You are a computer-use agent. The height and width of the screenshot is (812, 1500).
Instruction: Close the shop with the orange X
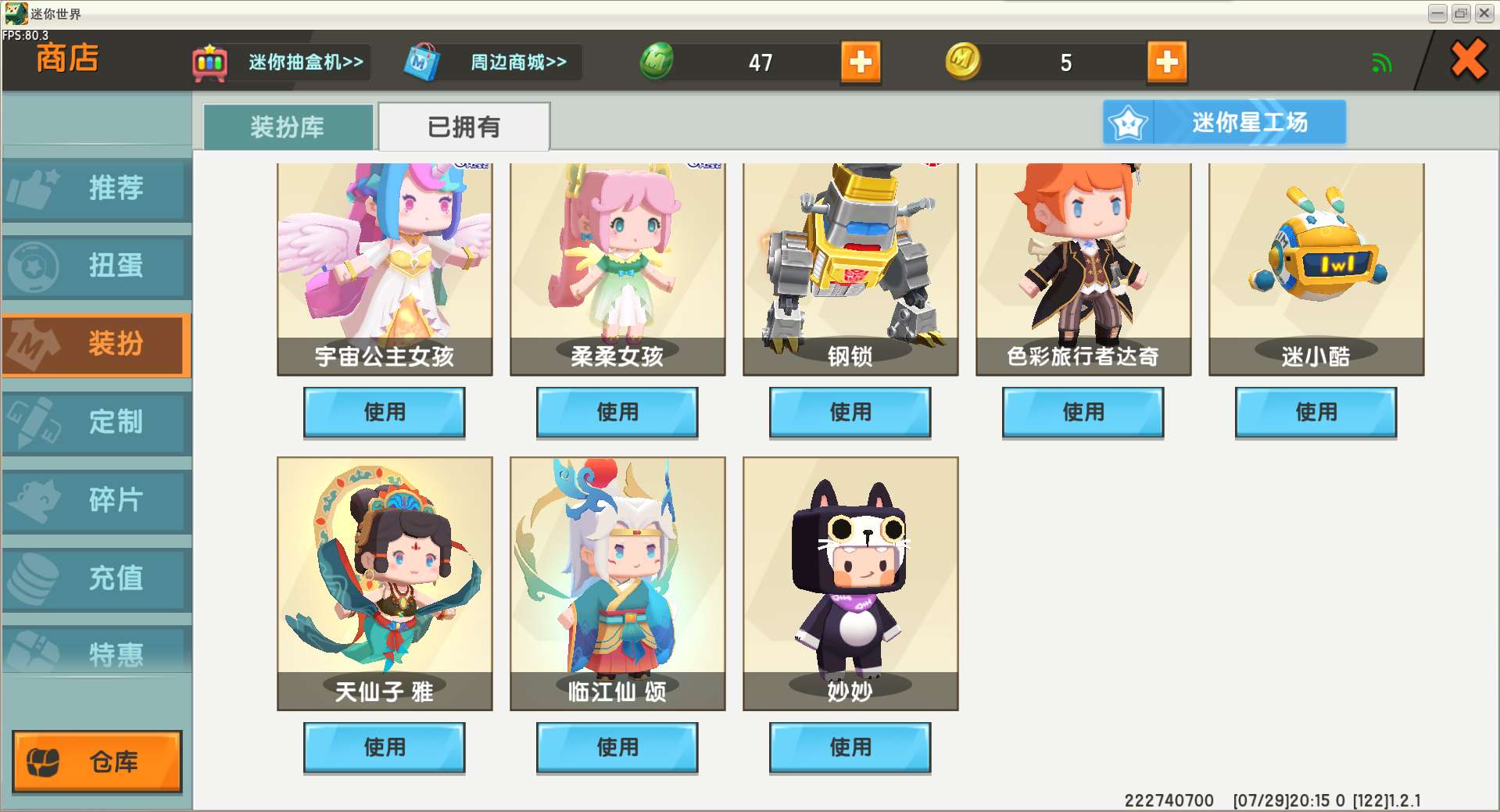[x=1468, y=60]
